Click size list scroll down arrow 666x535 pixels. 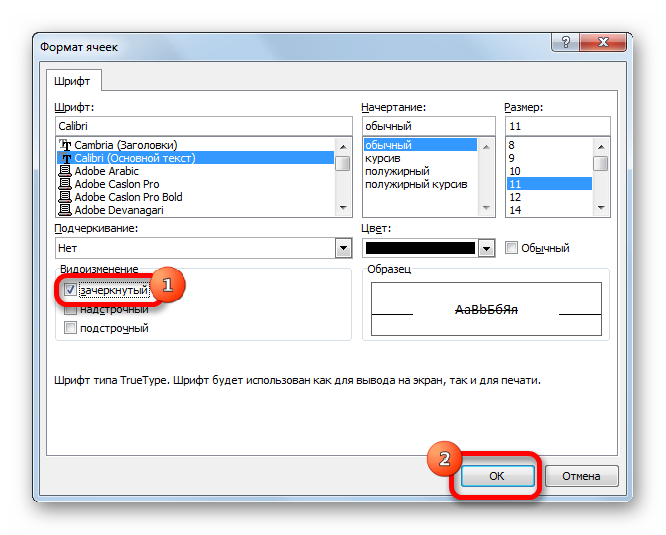601,208
